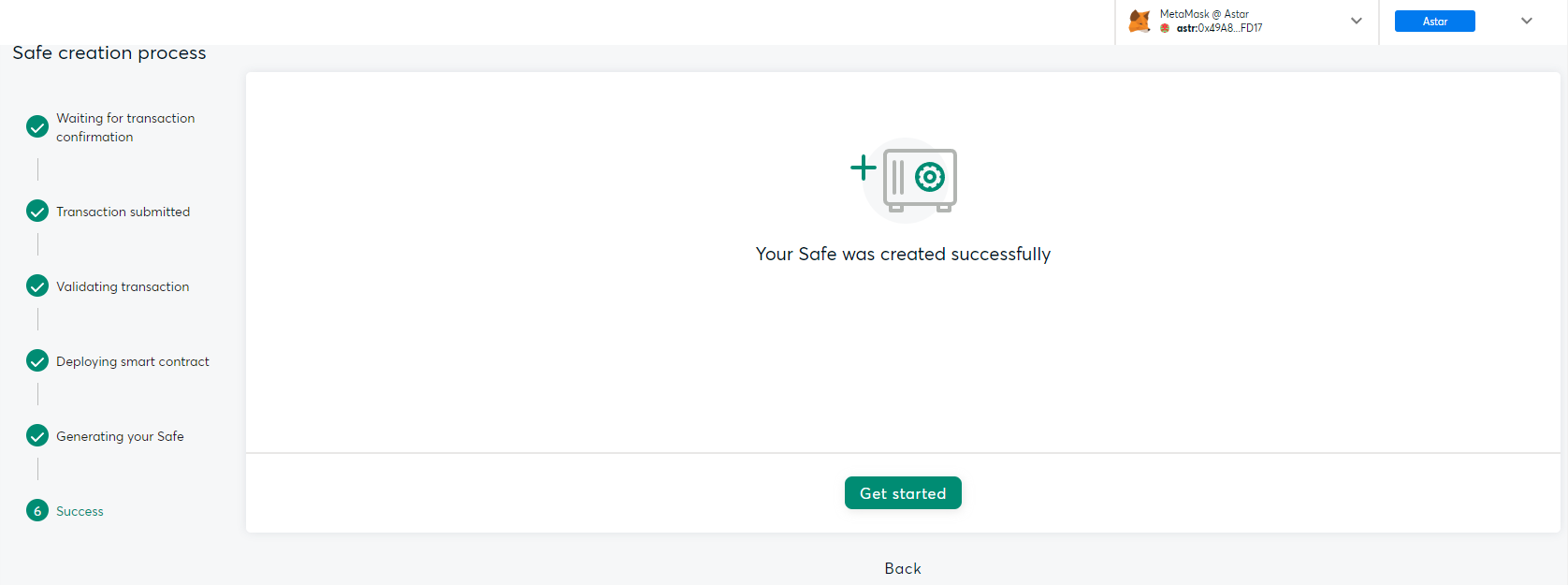The width and height of the screenshot is (1568, 585).
Task: Select the Deploying smart contract step label
Action: pos(133,361)
